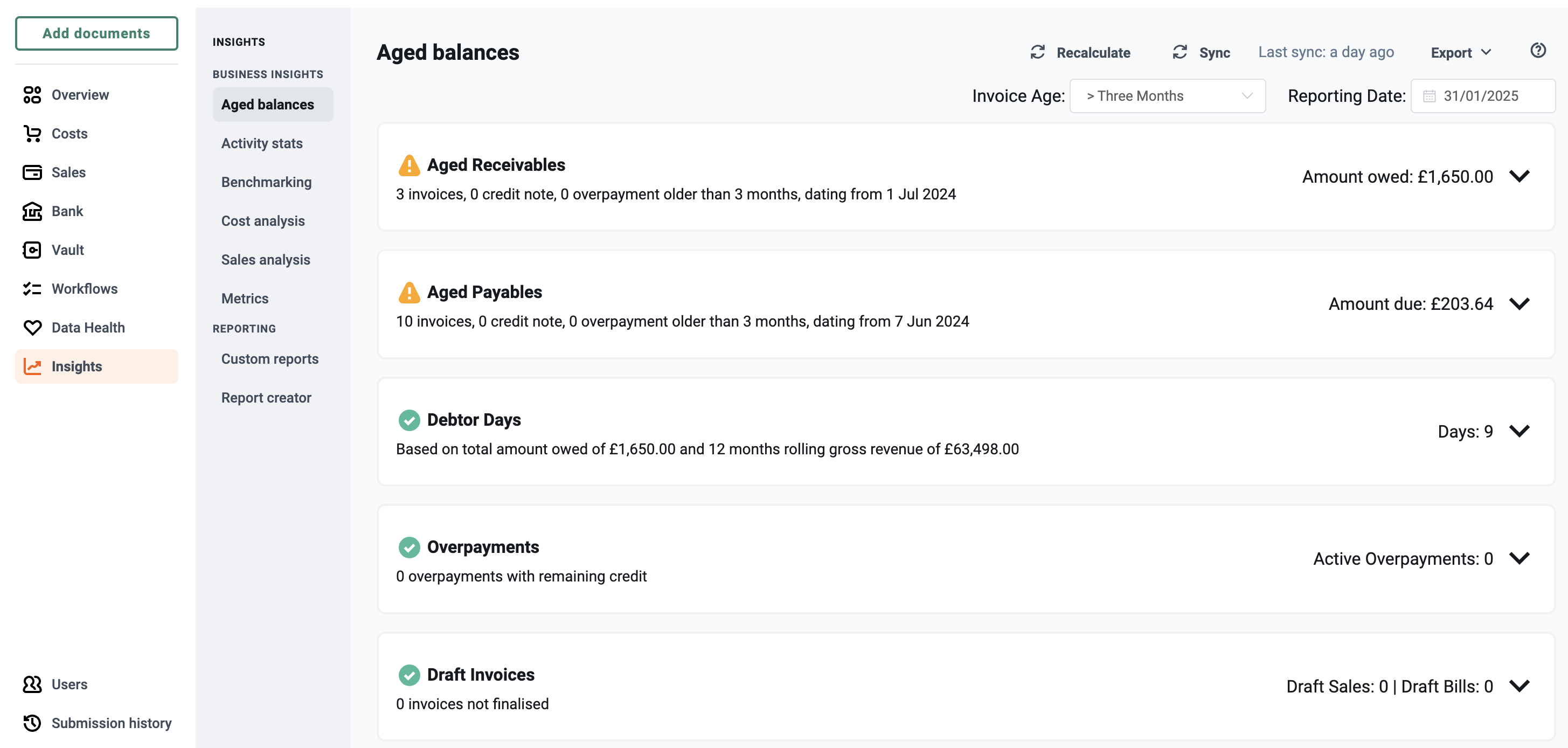Go to the Costs section
Screen dimensions: 1568x748
click(97, 133)
